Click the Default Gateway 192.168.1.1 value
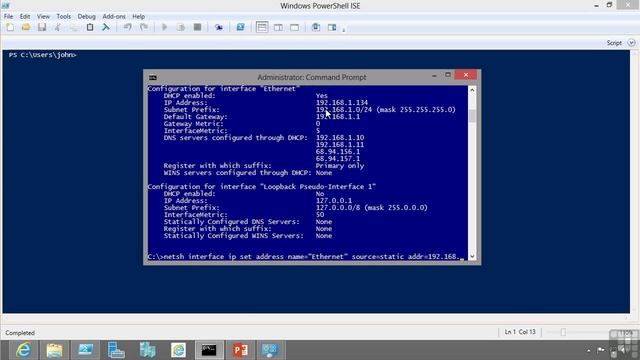This screenshot has width=640, height=360. point(338,116)
